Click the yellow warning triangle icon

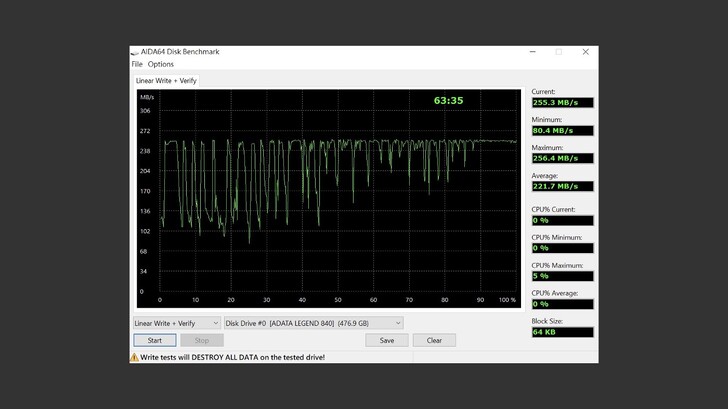pos(134,357)
